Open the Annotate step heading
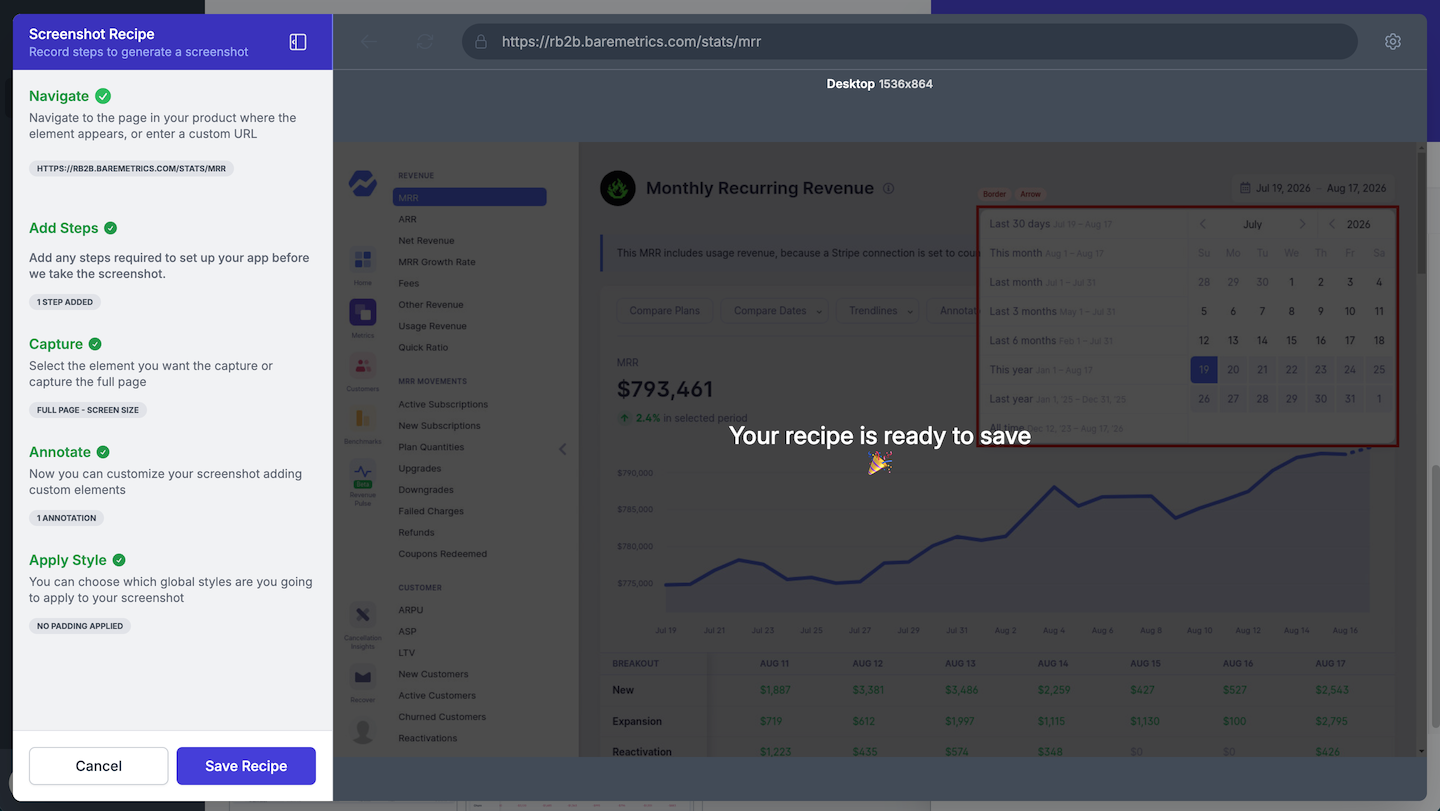1440x811 pixels. pyautogui.click(x=60, y=452)
